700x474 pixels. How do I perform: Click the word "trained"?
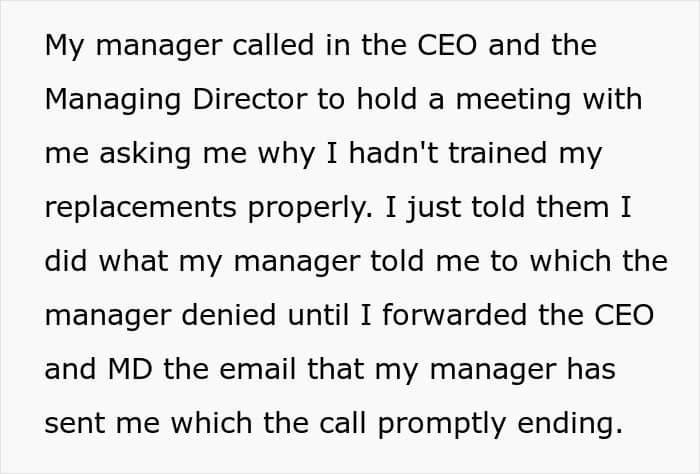point(498,153)
